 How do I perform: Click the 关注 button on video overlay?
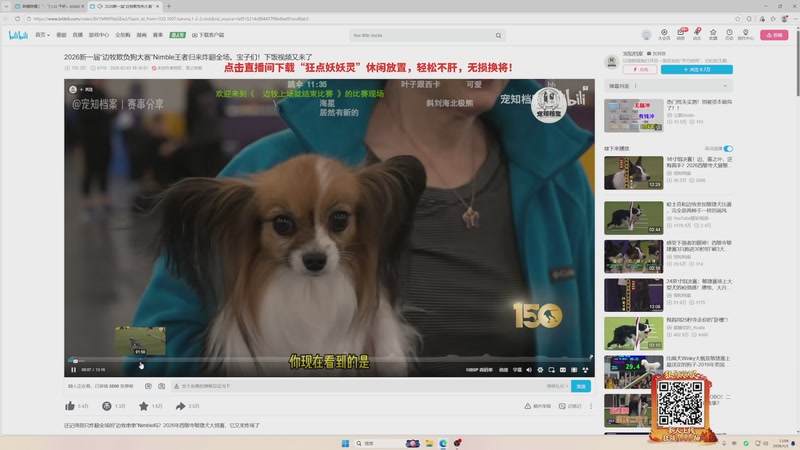click(86, 89)
